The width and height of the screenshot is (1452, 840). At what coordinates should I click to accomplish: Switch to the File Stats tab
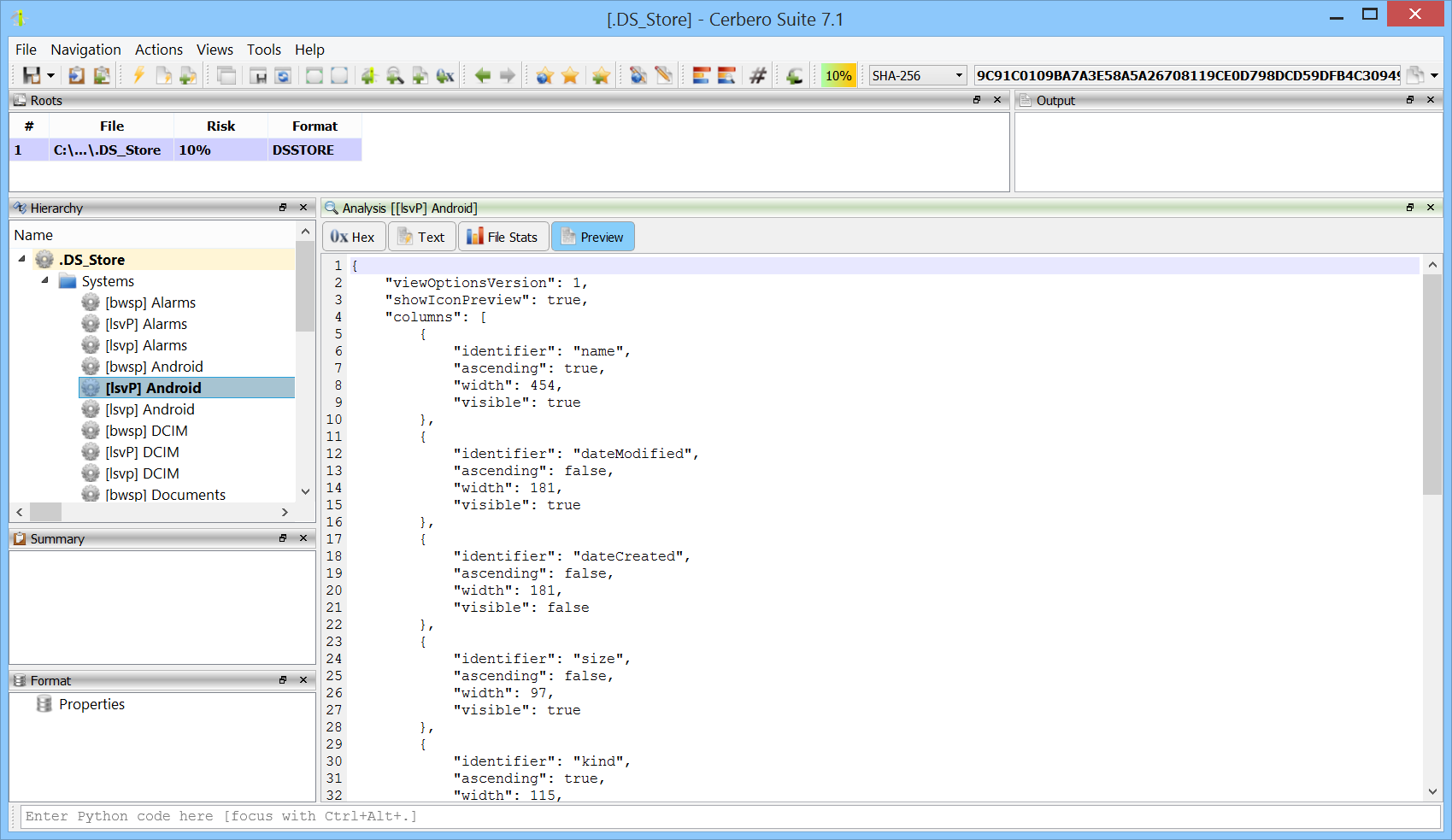[x=503, y=237]
